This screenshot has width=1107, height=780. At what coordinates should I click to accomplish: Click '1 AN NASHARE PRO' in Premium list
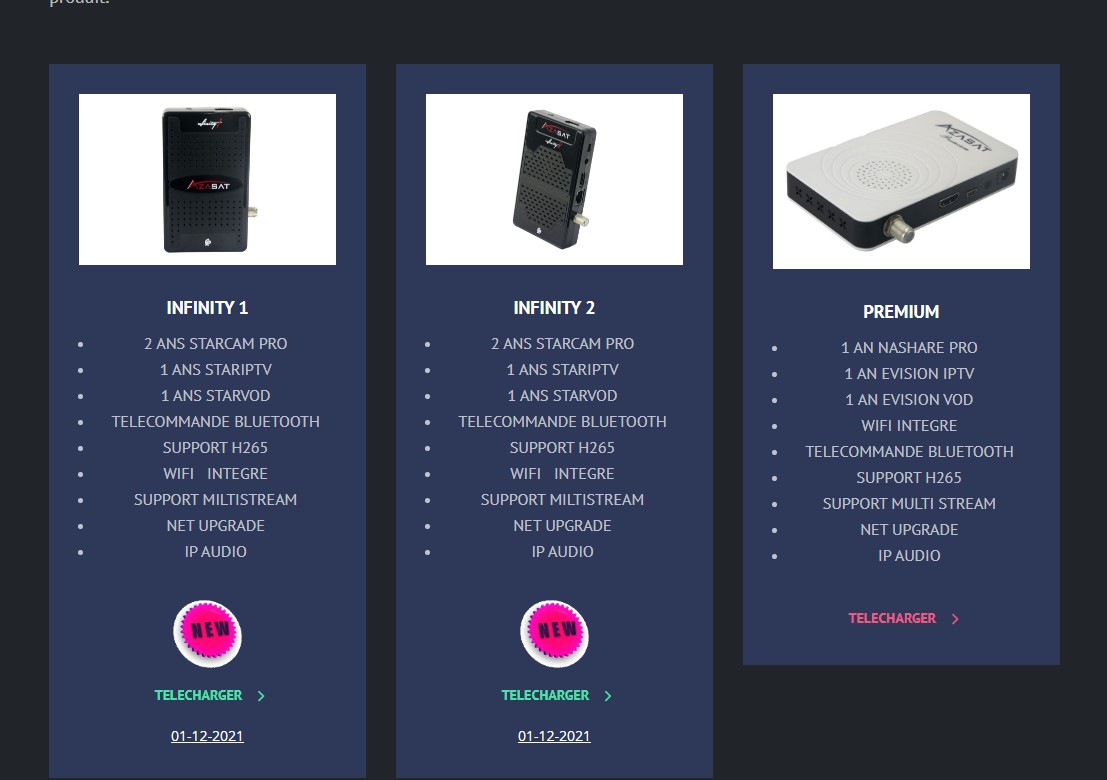909,348
